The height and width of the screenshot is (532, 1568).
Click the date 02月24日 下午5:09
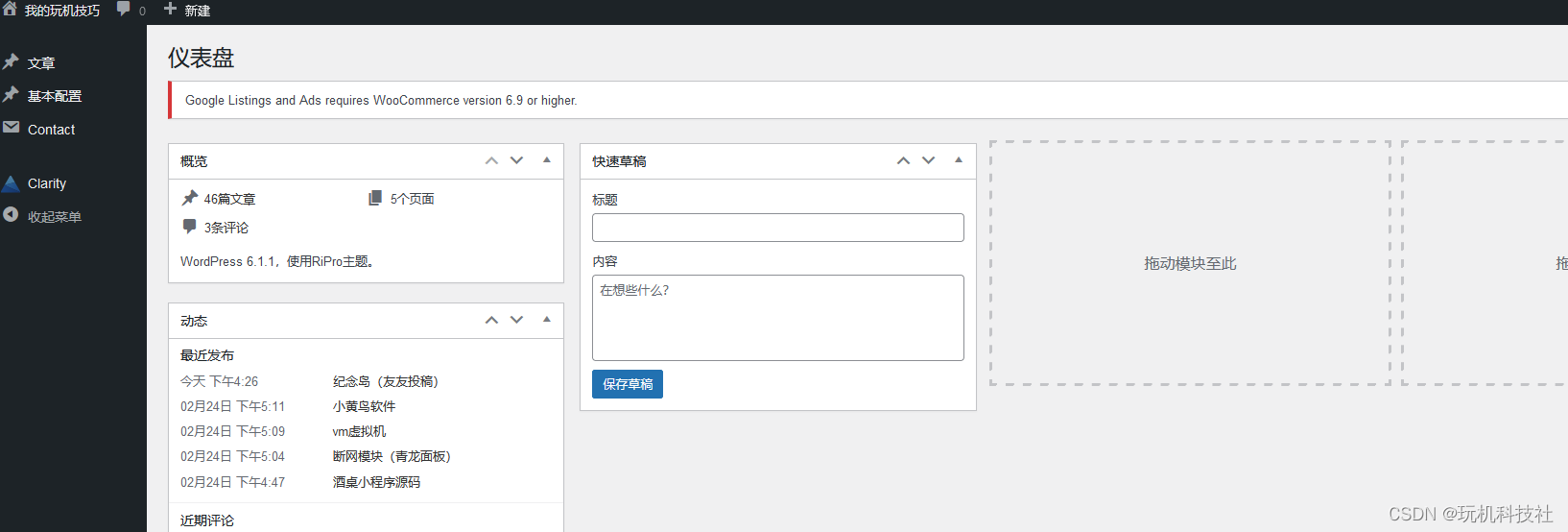tap(232, 431)
